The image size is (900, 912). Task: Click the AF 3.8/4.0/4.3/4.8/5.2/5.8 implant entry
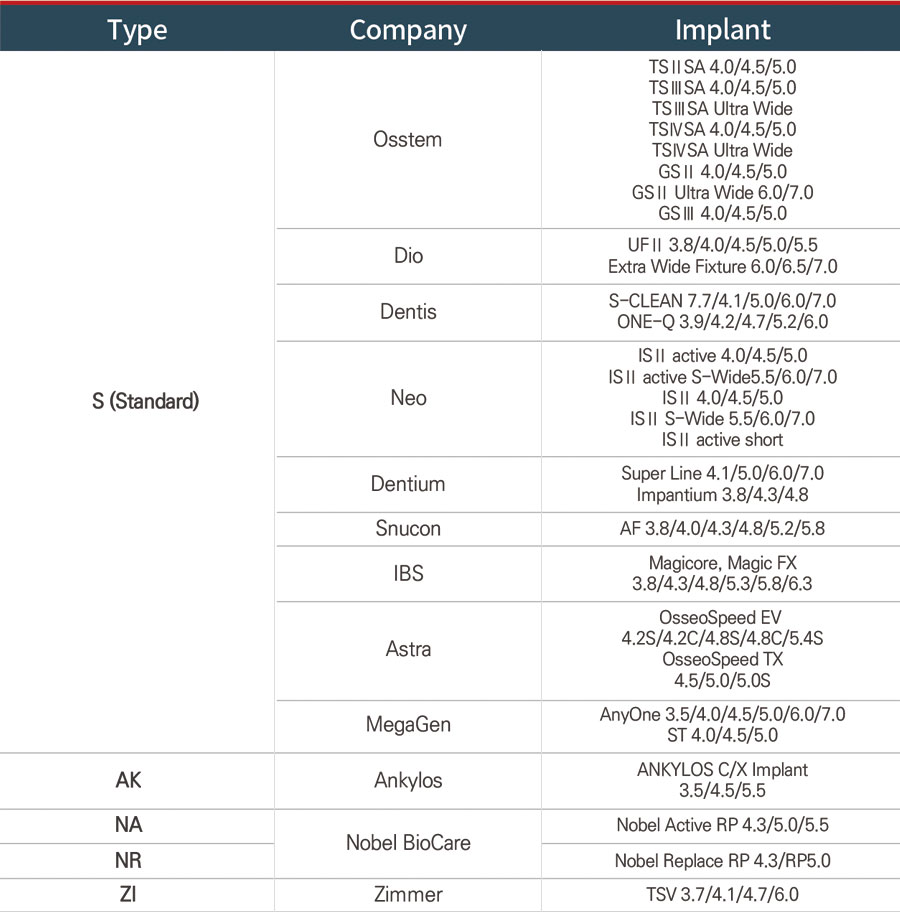(x=722, y=528)
